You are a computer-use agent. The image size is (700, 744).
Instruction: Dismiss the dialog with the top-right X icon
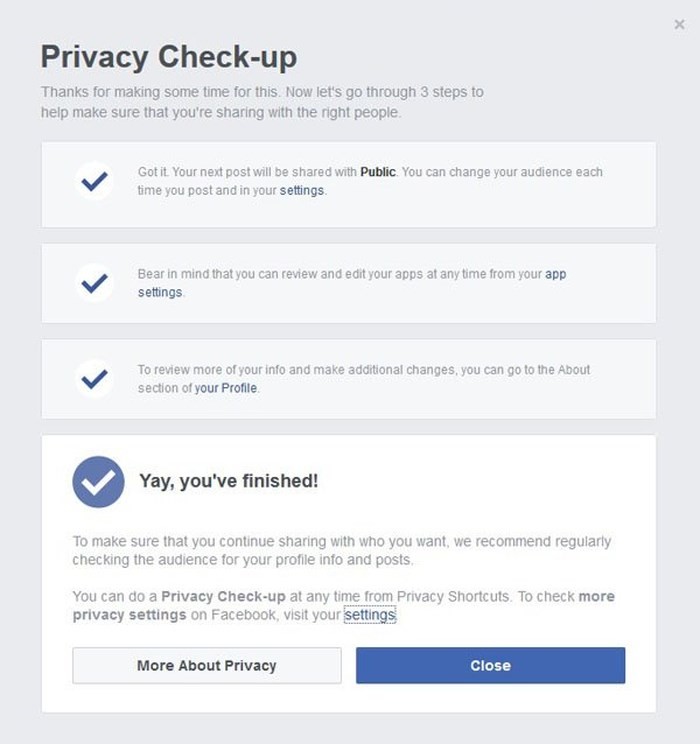click(680, 25)
